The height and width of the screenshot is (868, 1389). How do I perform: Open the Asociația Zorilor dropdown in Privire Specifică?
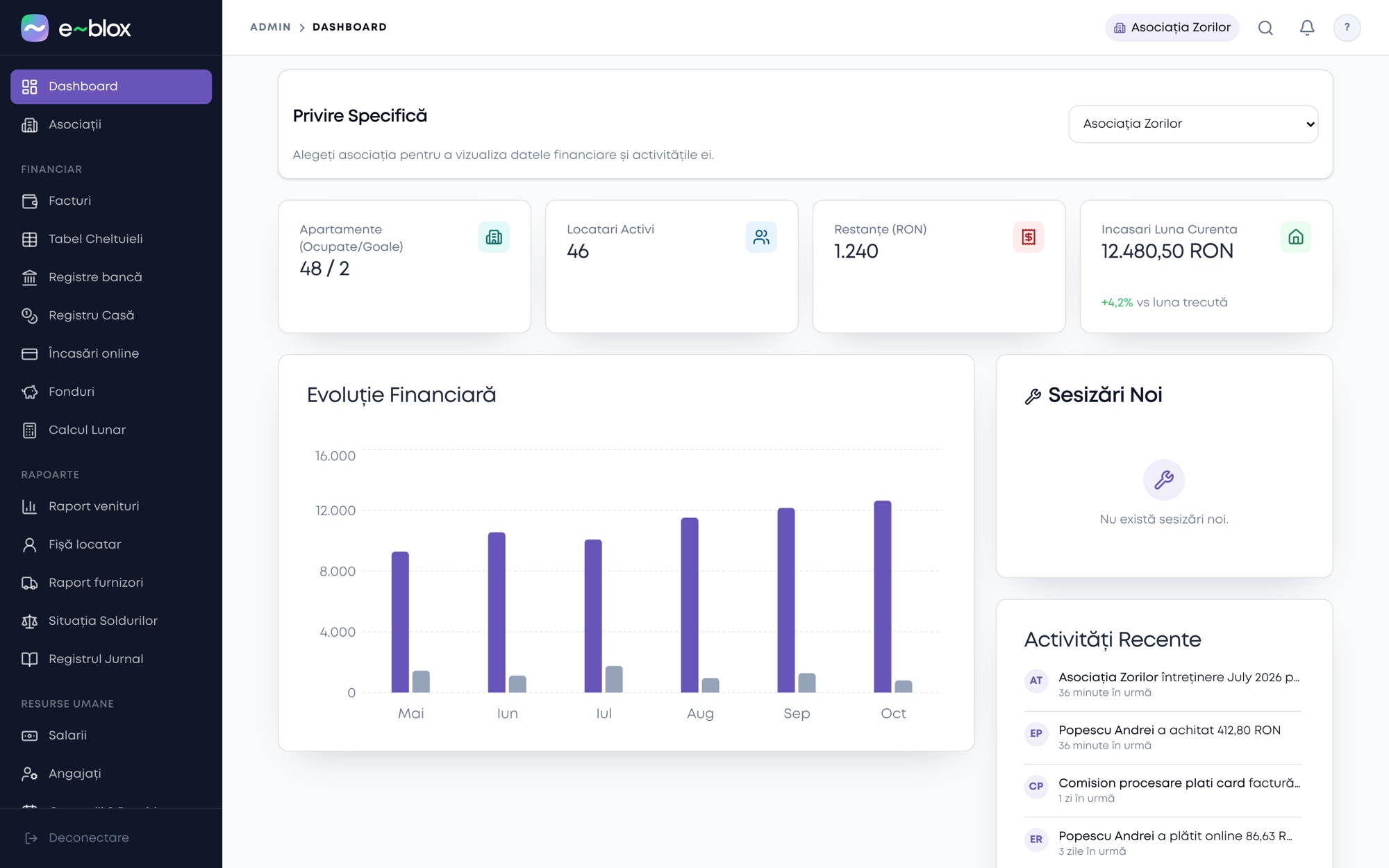click(1193, 124)
